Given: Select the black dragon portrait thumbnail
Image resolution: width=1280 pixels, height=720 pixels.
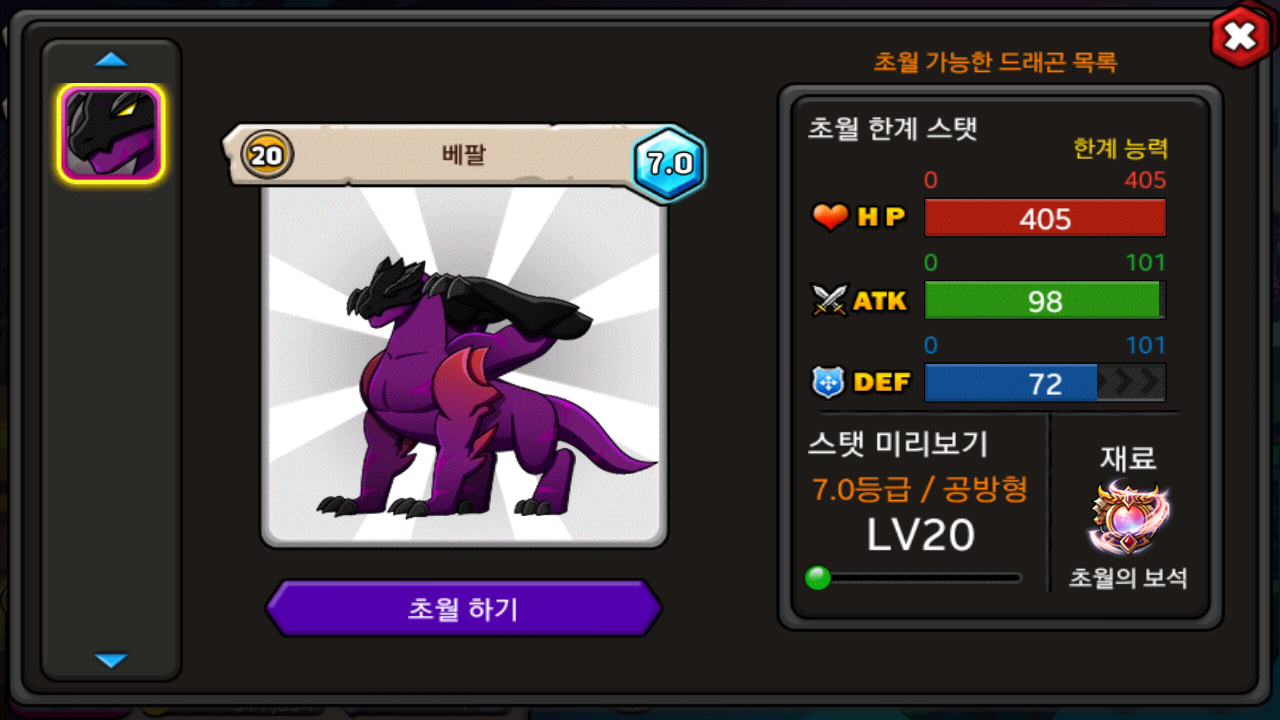Looking at the screenshot, I should [x=111, y=133].
